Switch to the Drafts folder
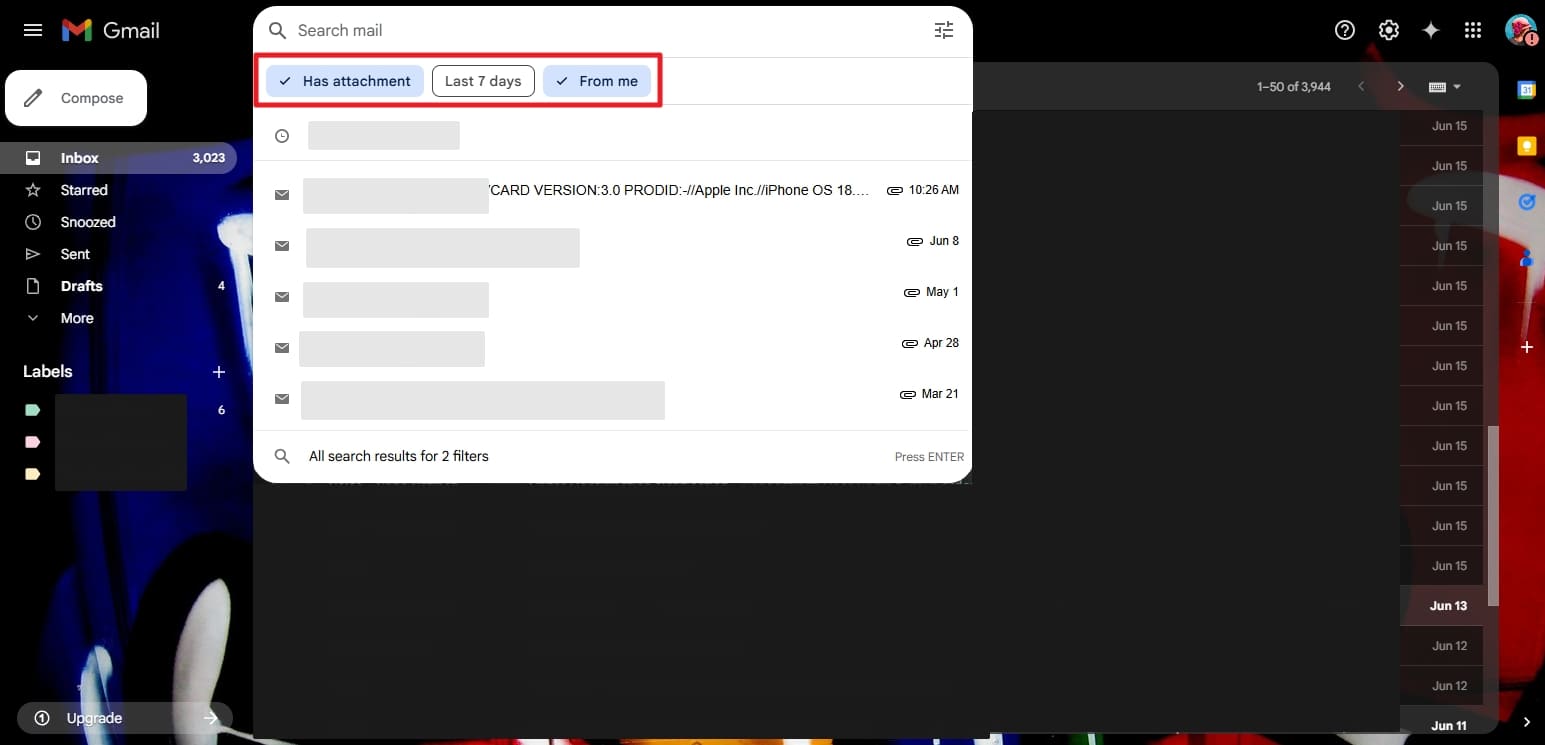 pos(81,286)
